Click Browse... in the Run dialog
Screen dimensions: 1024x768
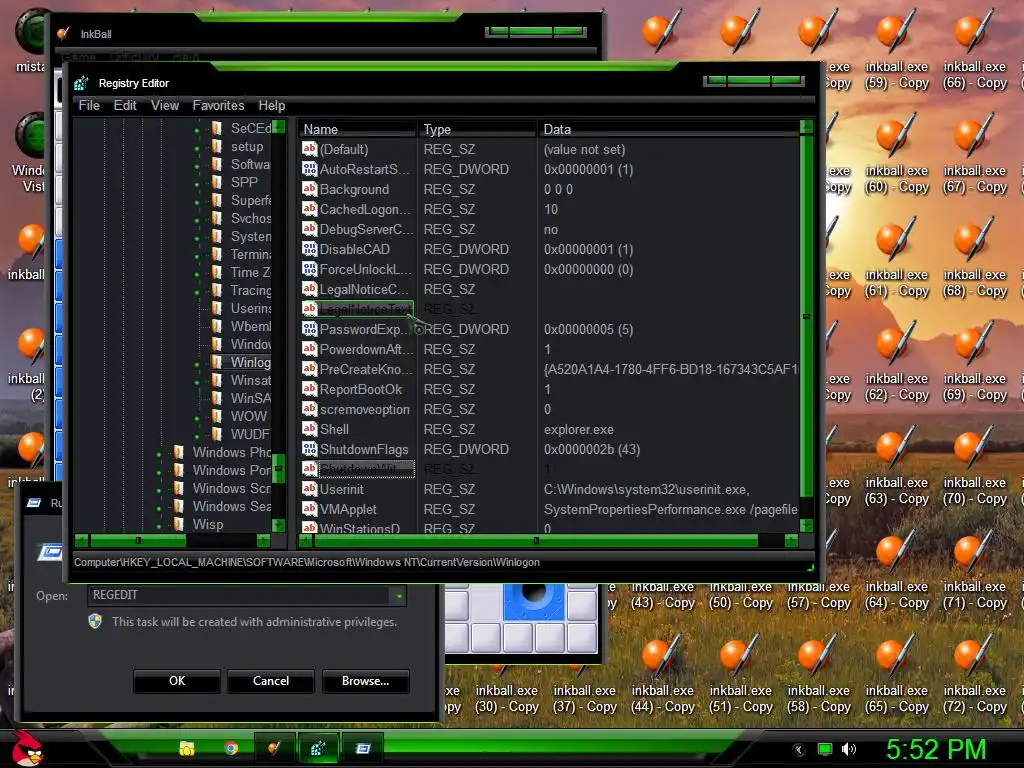pos(365,680)
